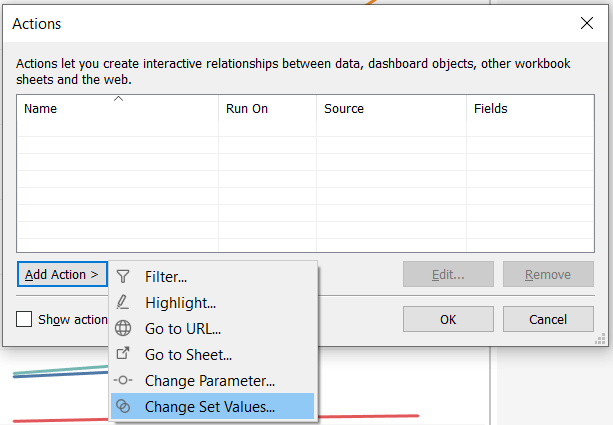
Task: Click the Name column header
Action: (x=118, y=108)
